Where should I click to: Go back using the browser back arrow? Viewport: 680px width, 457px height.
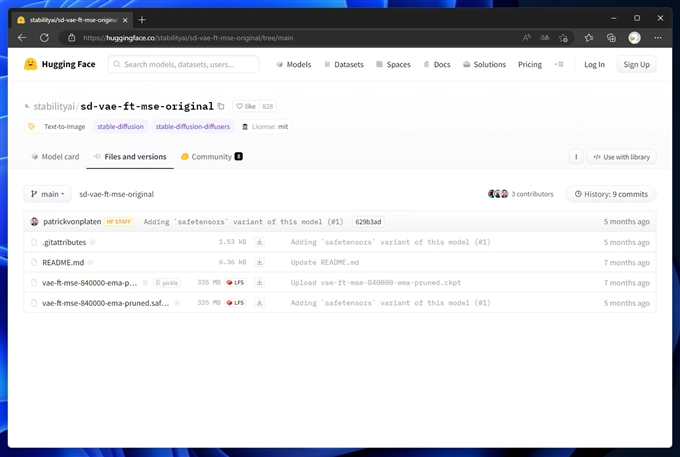22,38
